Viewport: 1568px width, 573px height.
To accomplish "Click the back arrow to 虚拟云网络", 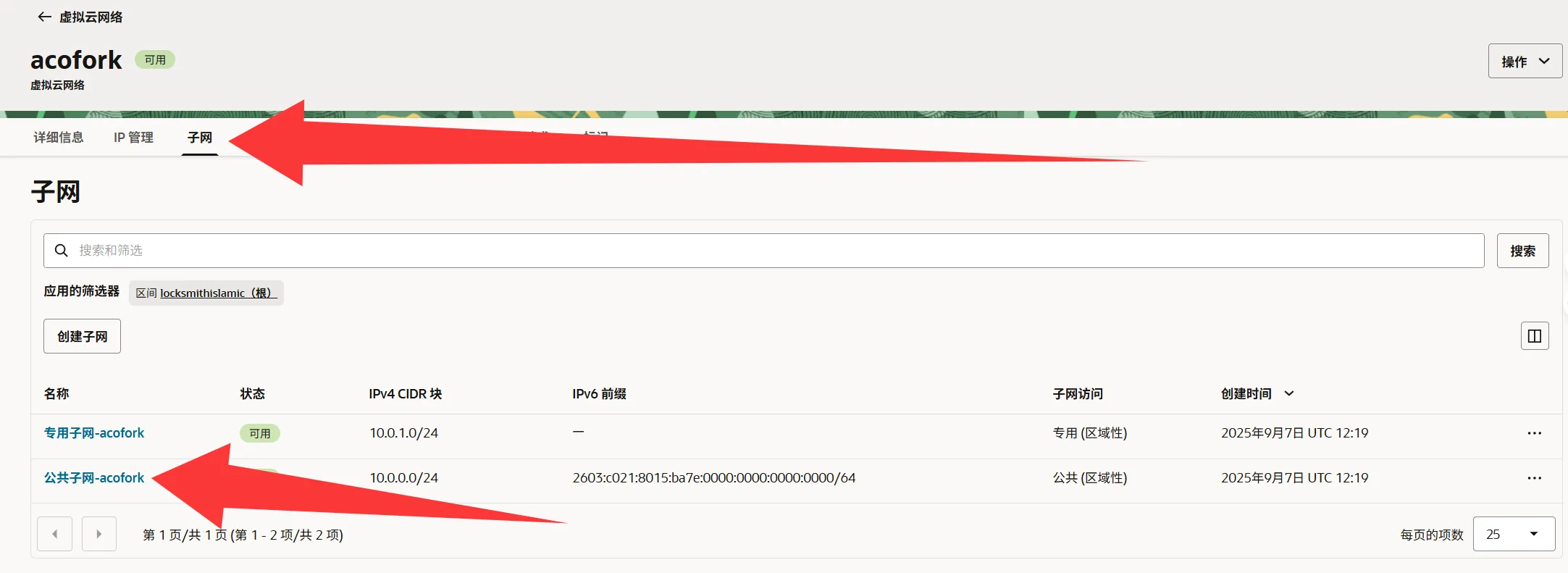I will pyautogui.click(x=45, y=17).
